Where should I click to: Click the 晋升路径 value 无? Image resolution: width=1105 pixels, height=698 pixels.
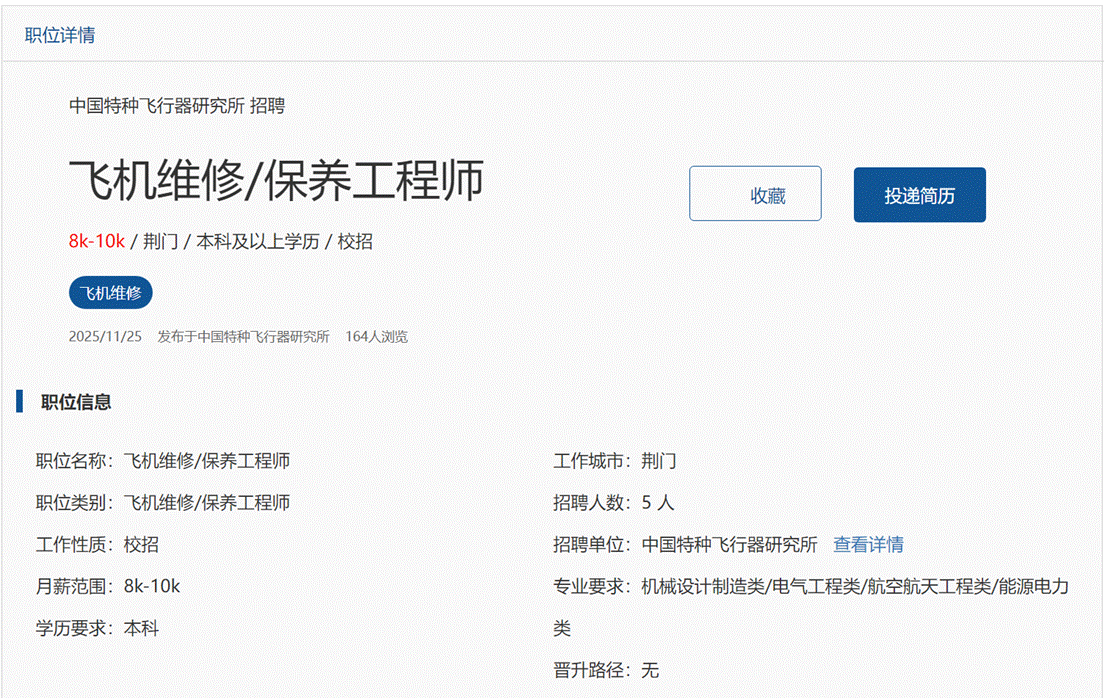(650, 671)
